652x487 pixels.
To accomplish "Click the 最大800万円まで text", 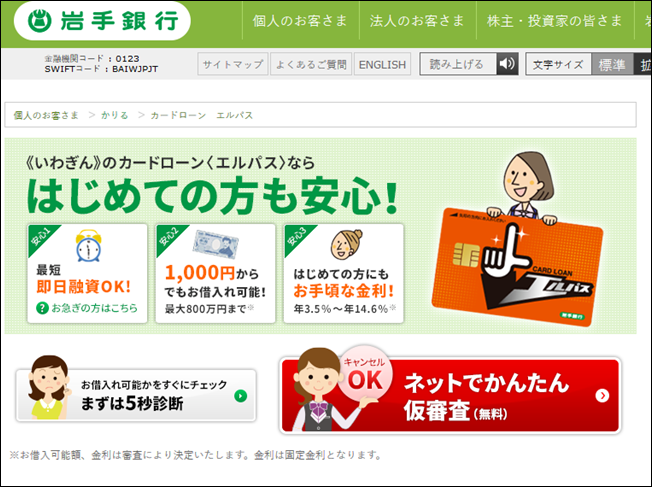I will tap(209, 309).
